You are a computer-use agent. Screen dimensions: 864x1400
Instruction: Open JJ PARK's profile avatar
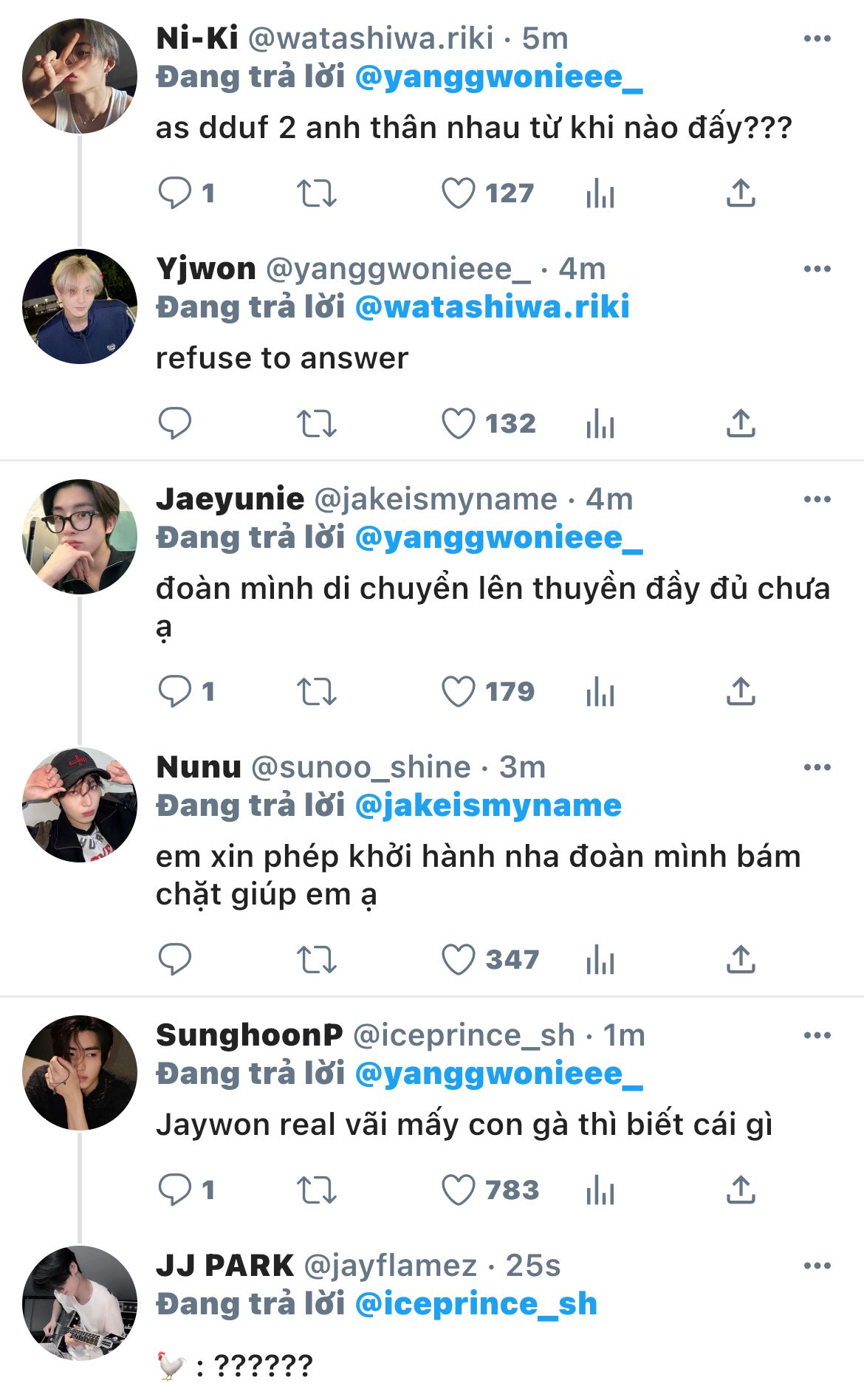pyautogui.click(x=80, y=1303)
